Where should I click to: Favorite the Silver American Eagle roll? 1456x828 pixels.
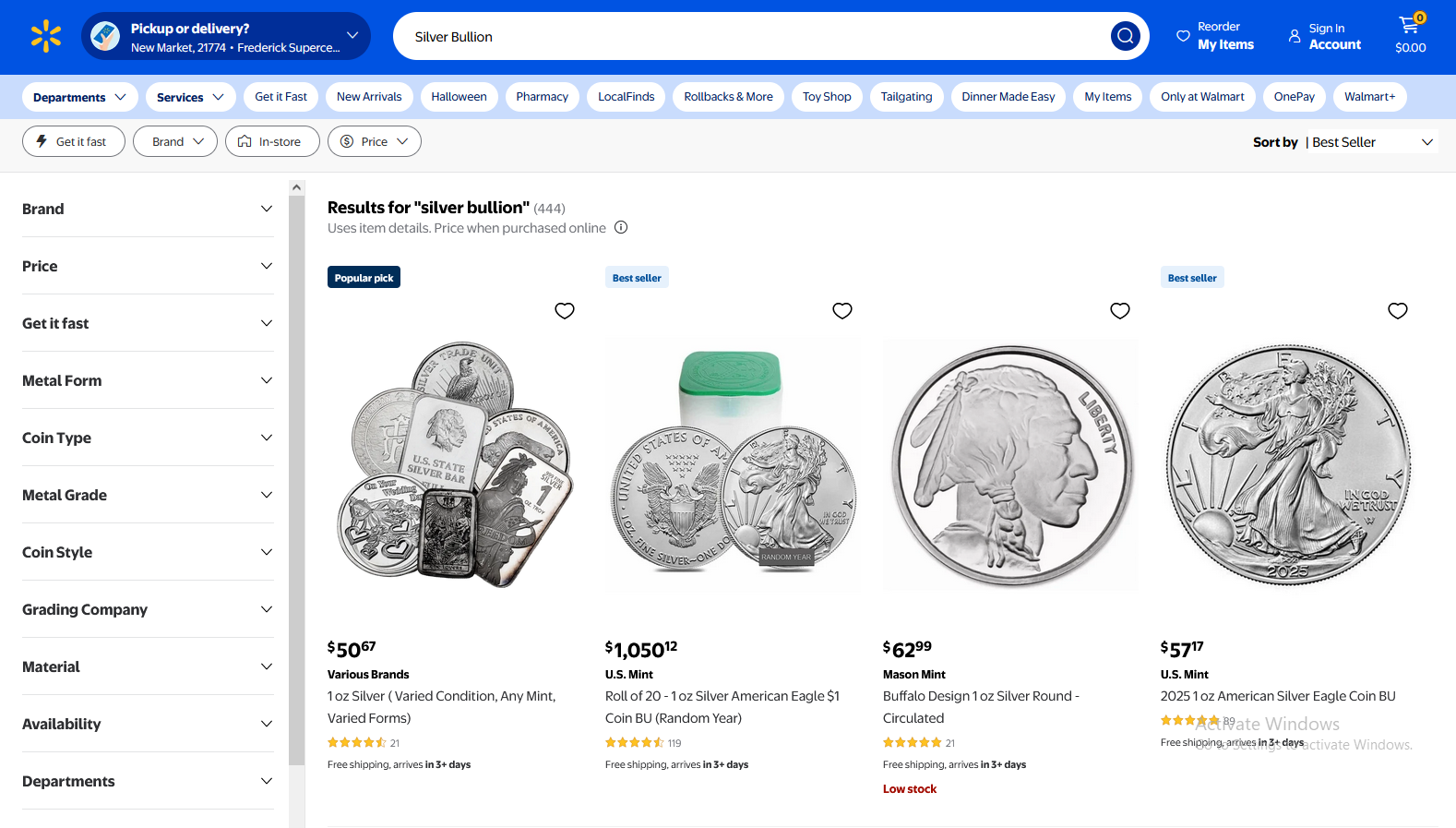842,311
